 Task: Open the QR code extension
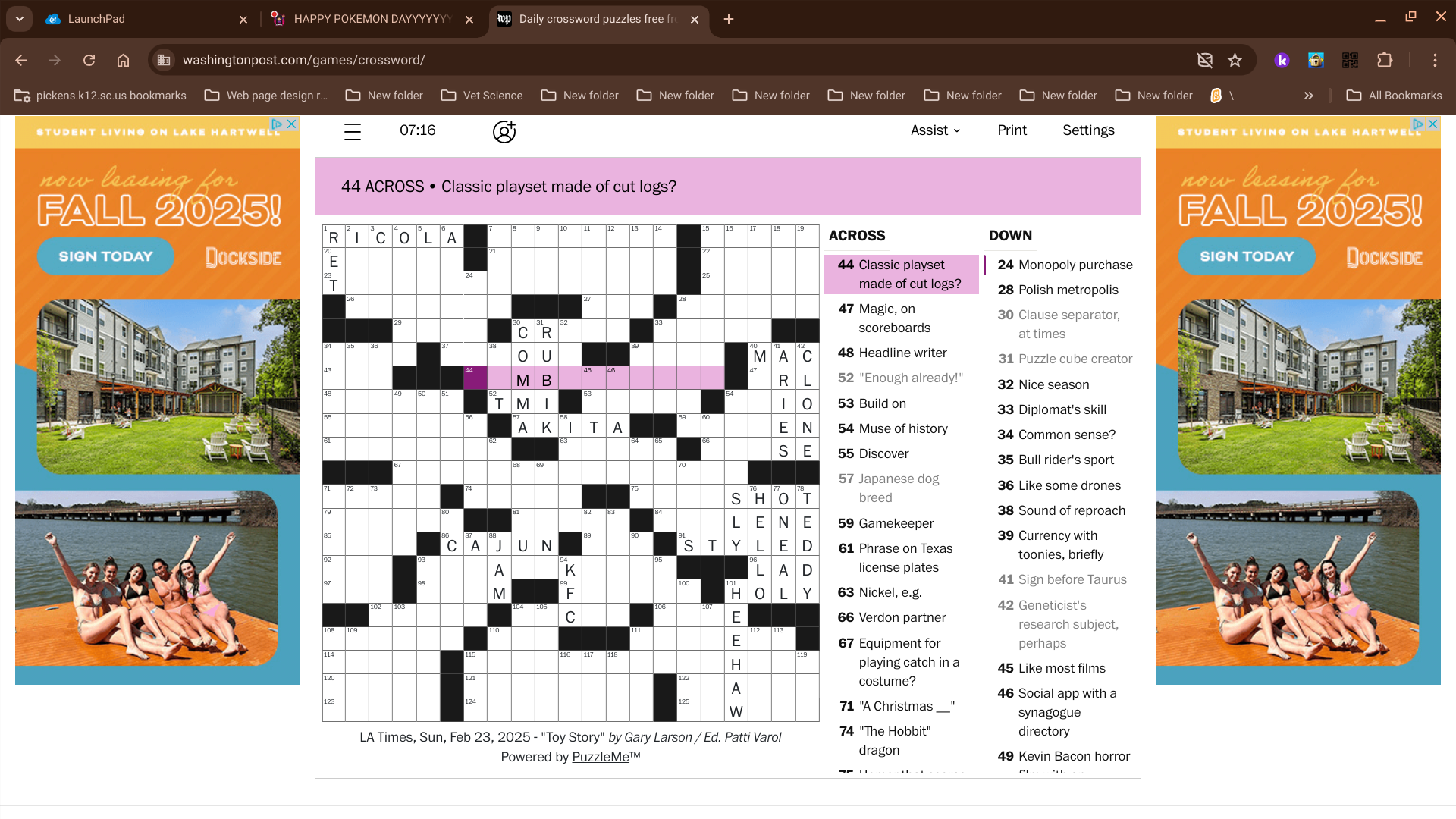point(1350,60)
